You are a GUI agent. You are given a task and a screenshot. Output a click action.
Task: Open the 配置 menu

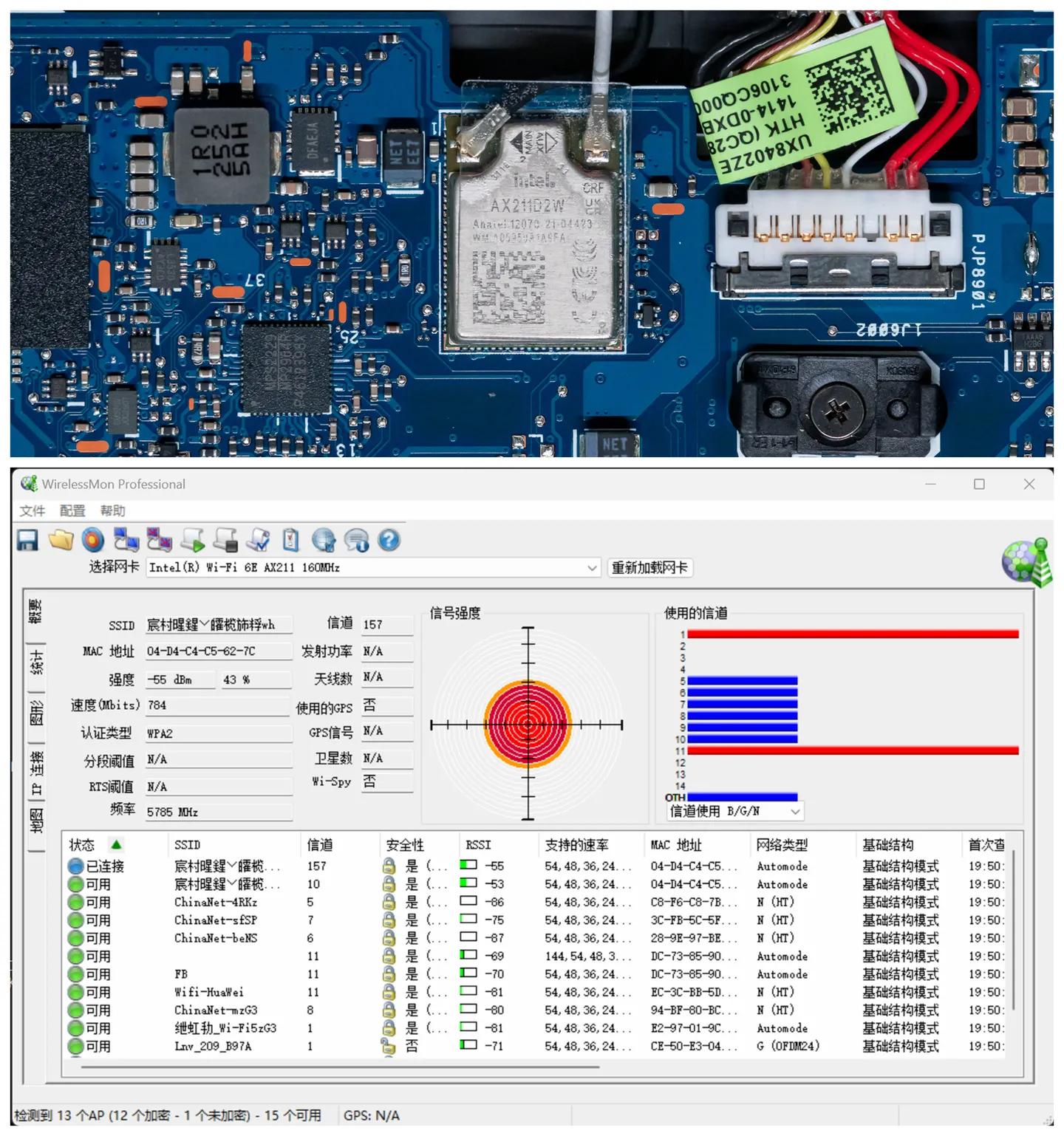(72, 511)
